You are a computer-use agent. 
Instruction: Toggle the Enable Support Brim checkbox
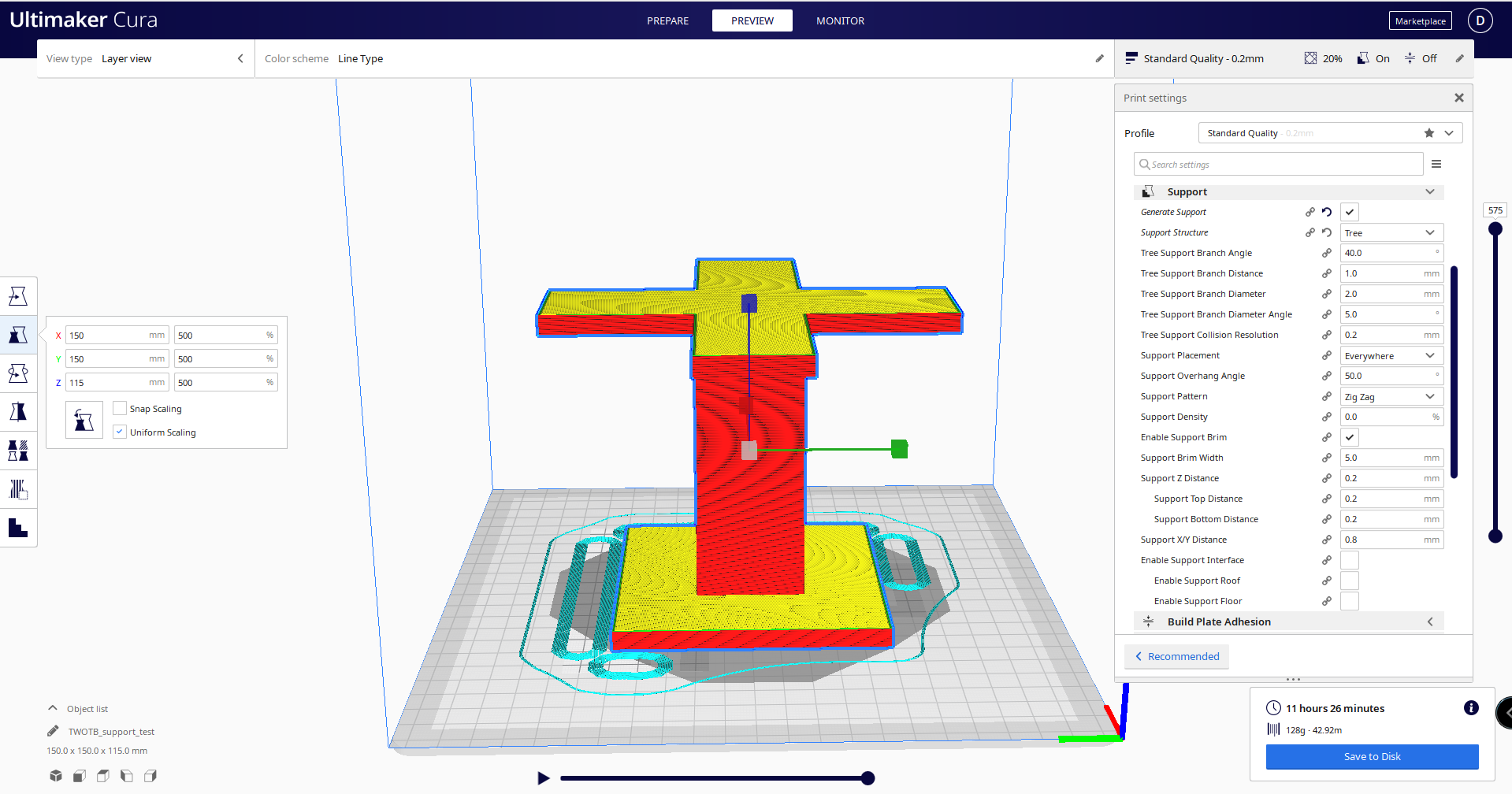point(1350,437)
